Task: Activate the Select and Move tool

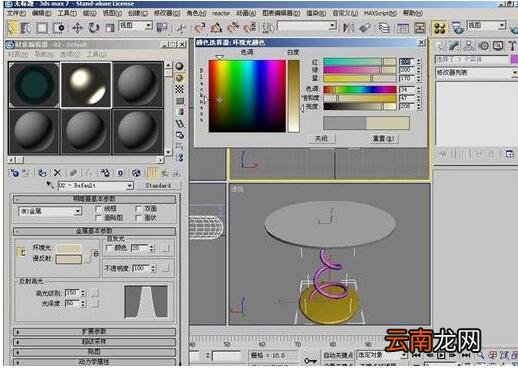Action: [77, 28]
